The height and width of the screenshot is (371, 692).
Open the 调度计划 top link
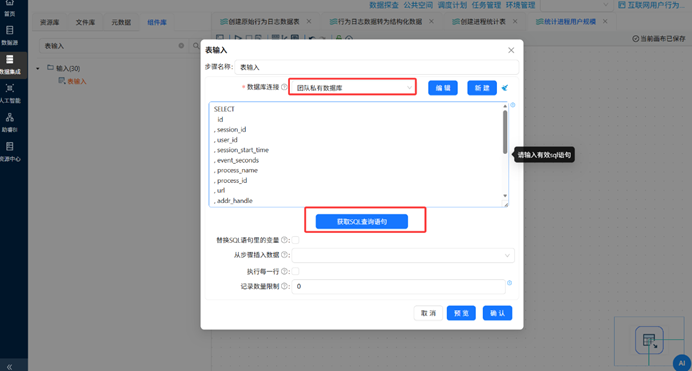(452, 5)
